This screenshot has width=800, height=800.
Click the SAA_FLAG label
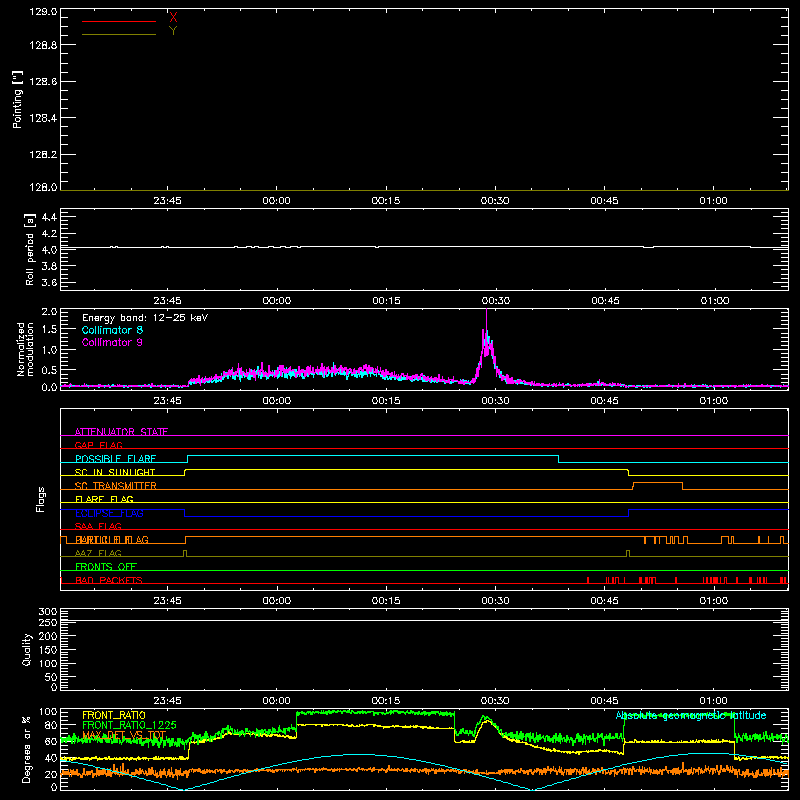[98, 526]
